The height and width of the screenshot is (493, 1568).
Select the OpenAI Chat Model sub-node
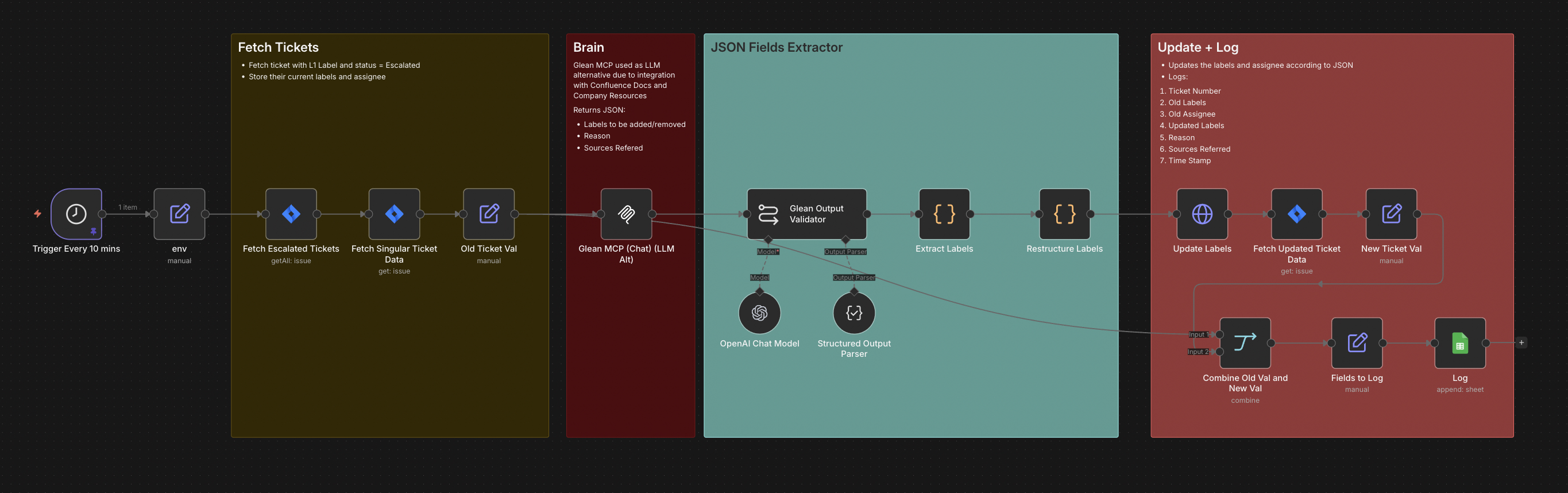(x=760, y=313)
